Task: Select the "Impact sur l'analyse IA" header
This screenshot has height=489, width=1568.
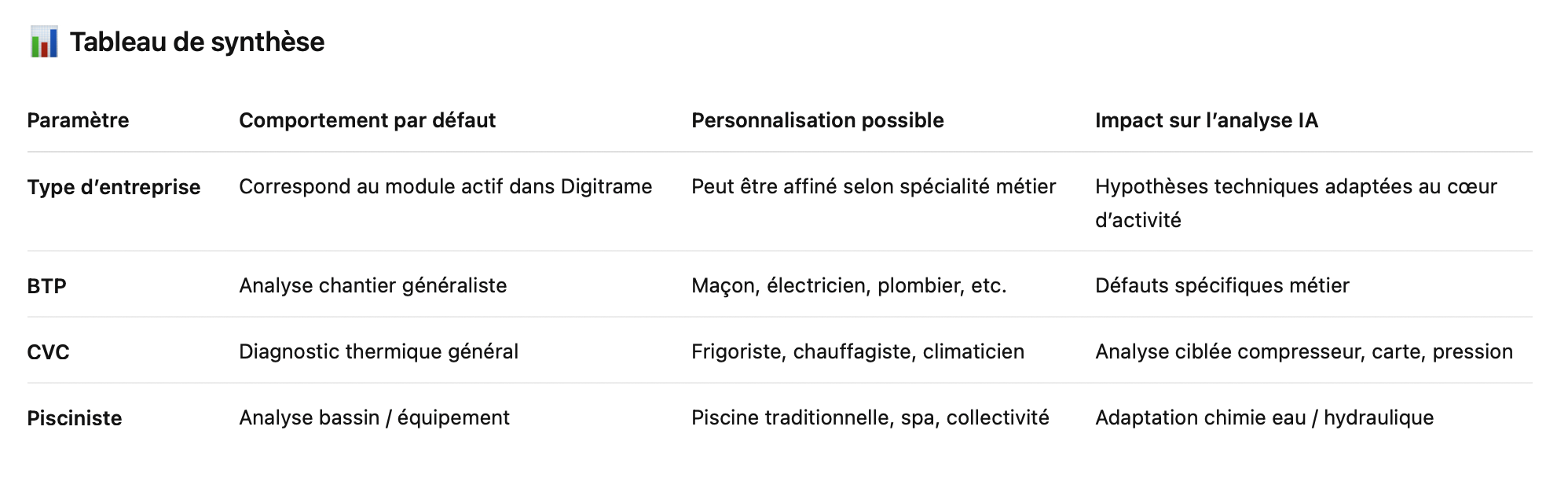Action: [1206, 120]
